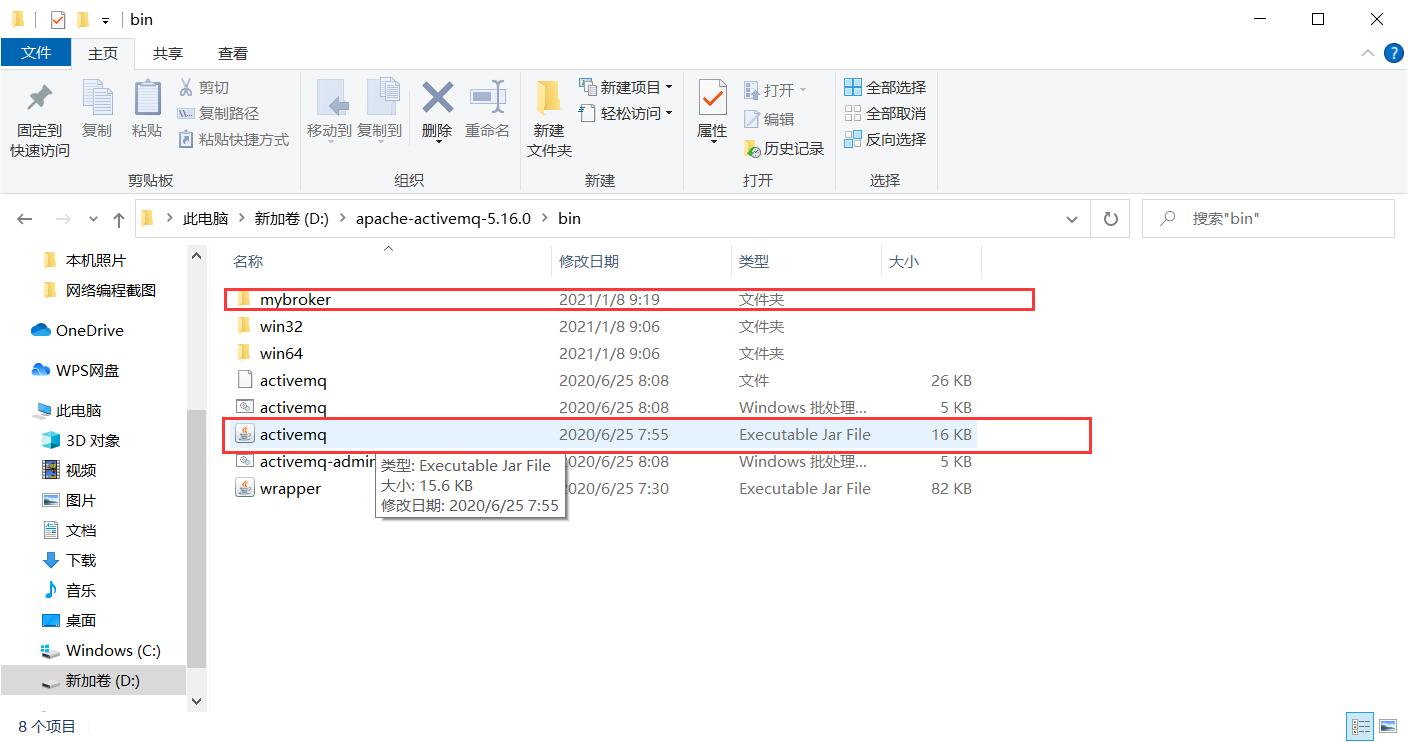Sort by Size (大小) column header
This screenshot has width=1408, height=742.
click(x=931, y=261)
